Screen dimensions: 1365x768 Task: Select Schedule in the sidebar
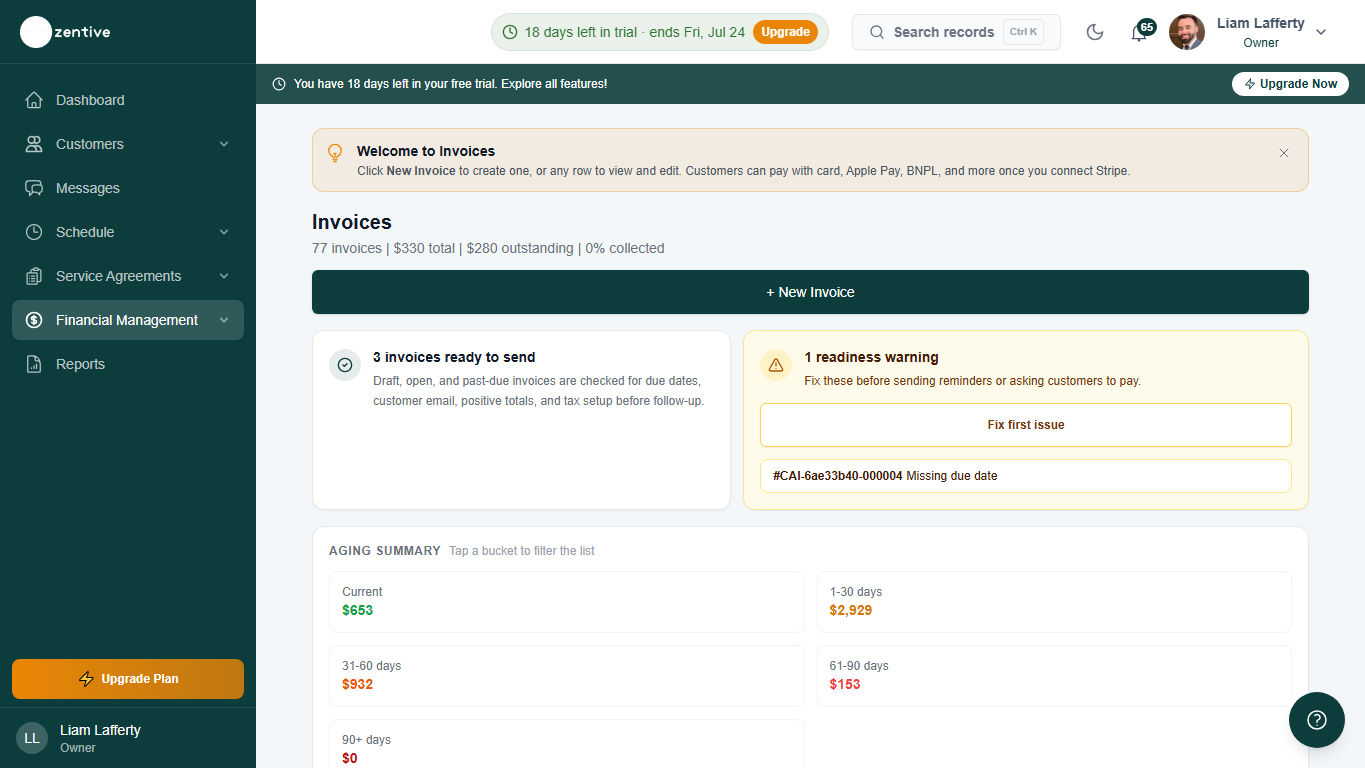128,232
